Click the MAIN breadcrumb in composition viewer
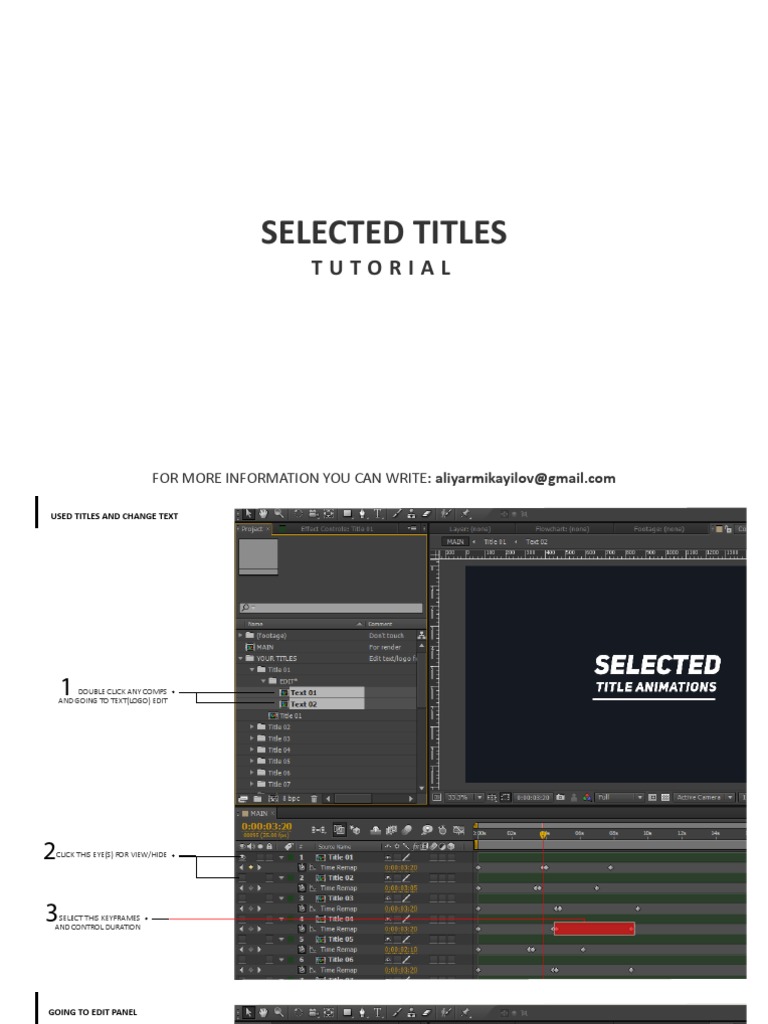The image size is (768, 1024). (456, 541)
